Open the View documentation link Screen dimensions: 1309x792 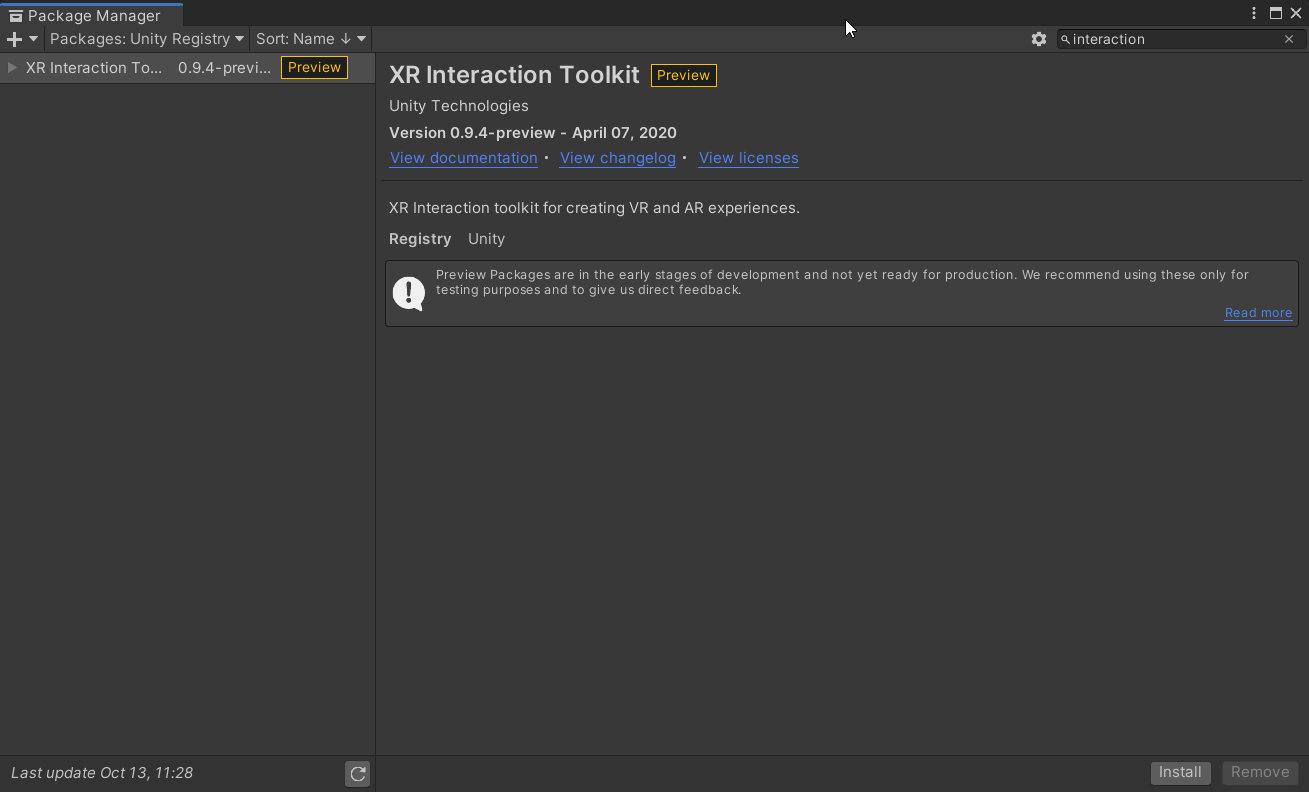pos(463,158)
